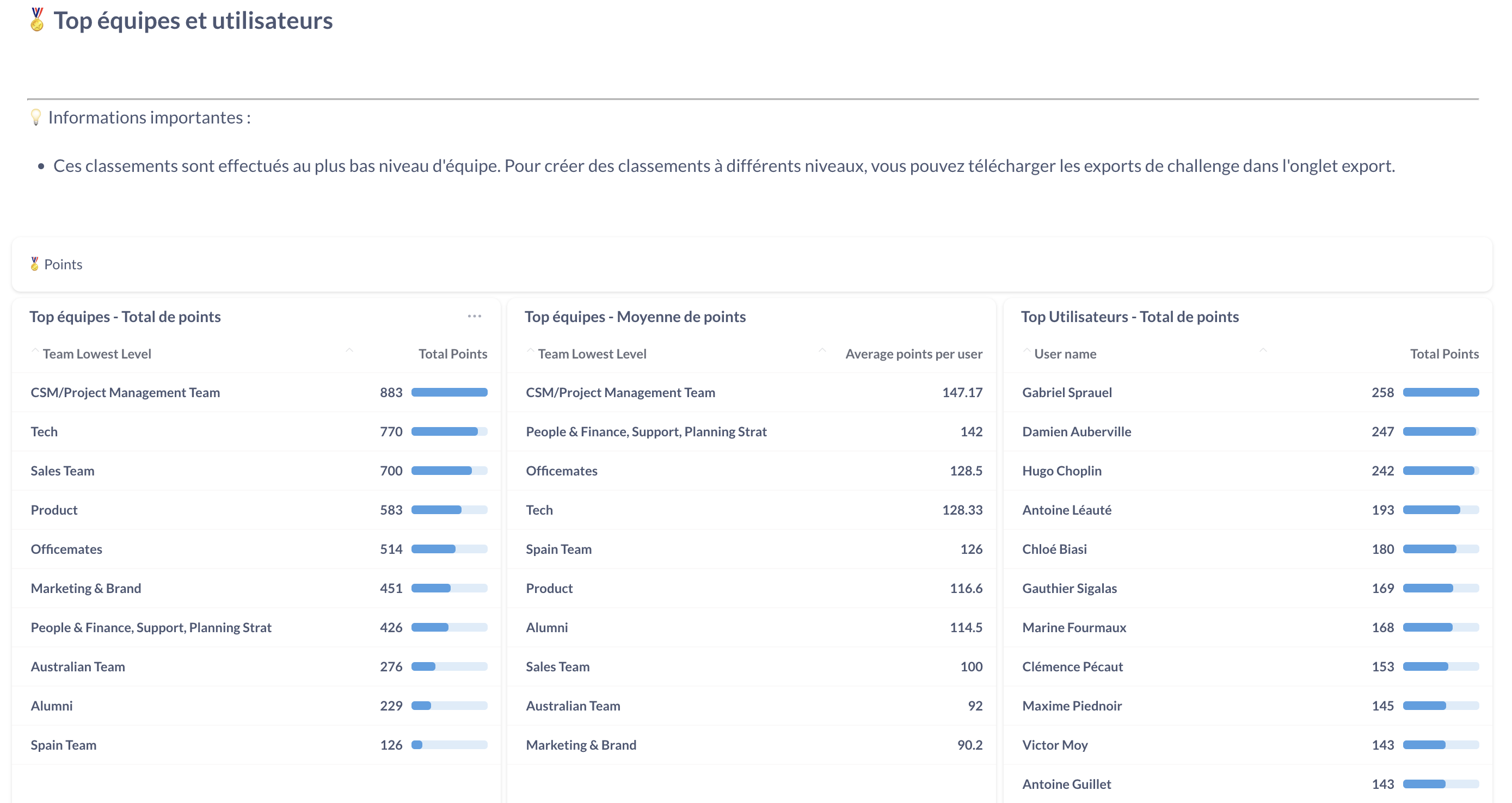Select Marketing & Brand in the Moyenne table
1512x803 pixels.
(581, 745)
